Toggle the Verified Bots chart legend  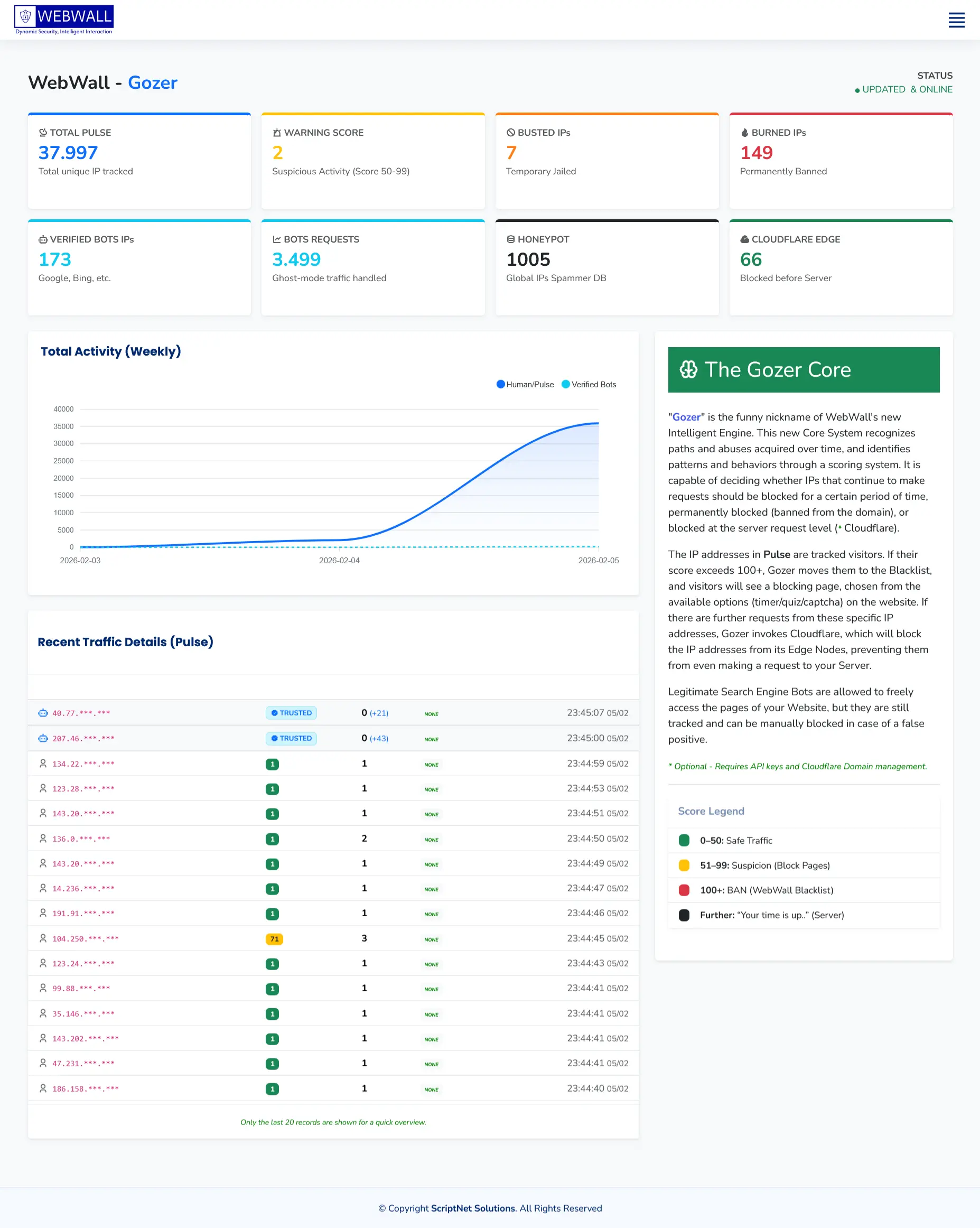click(590, 384)
